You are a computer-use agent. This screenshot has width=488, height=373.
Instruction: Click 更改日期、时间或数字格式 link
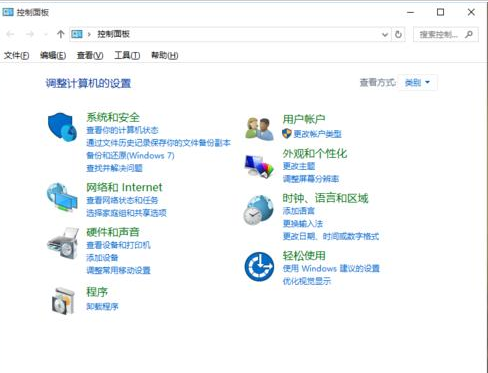(x=331, y=236)
